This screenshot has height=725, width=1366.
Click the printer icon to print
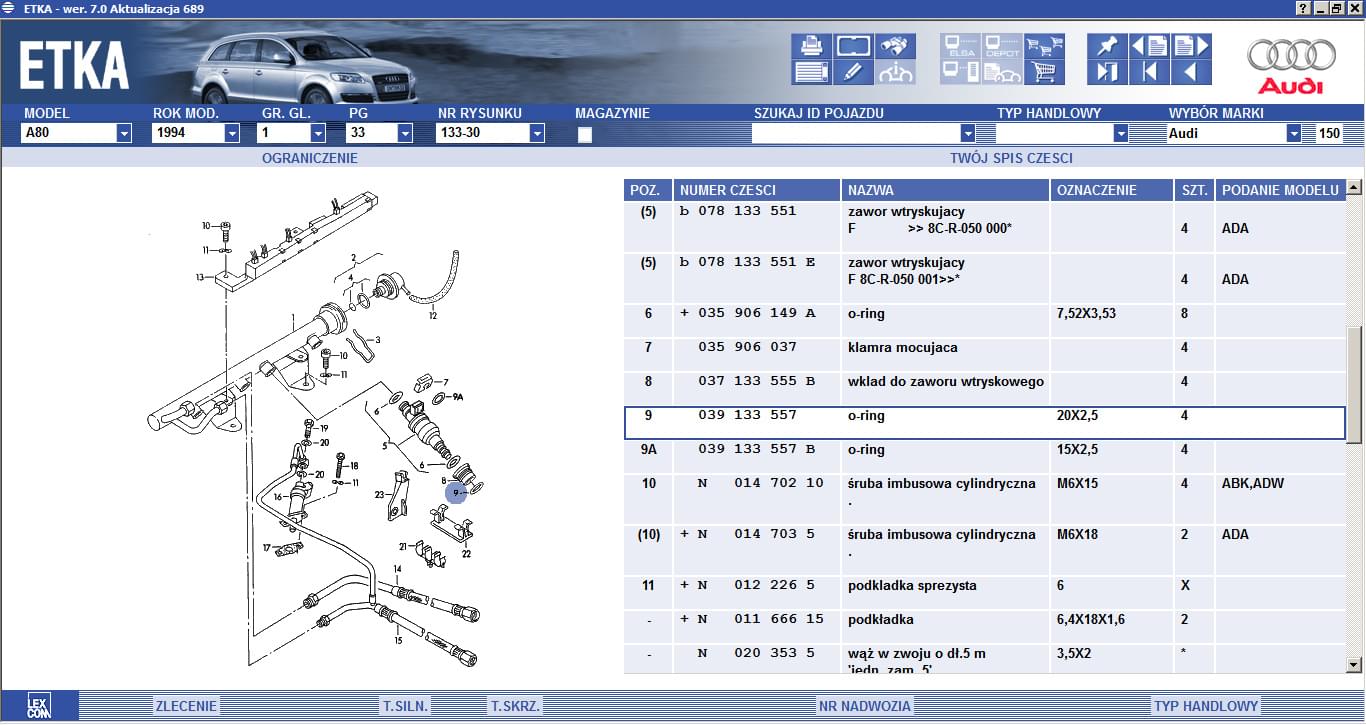coord(811,46)
